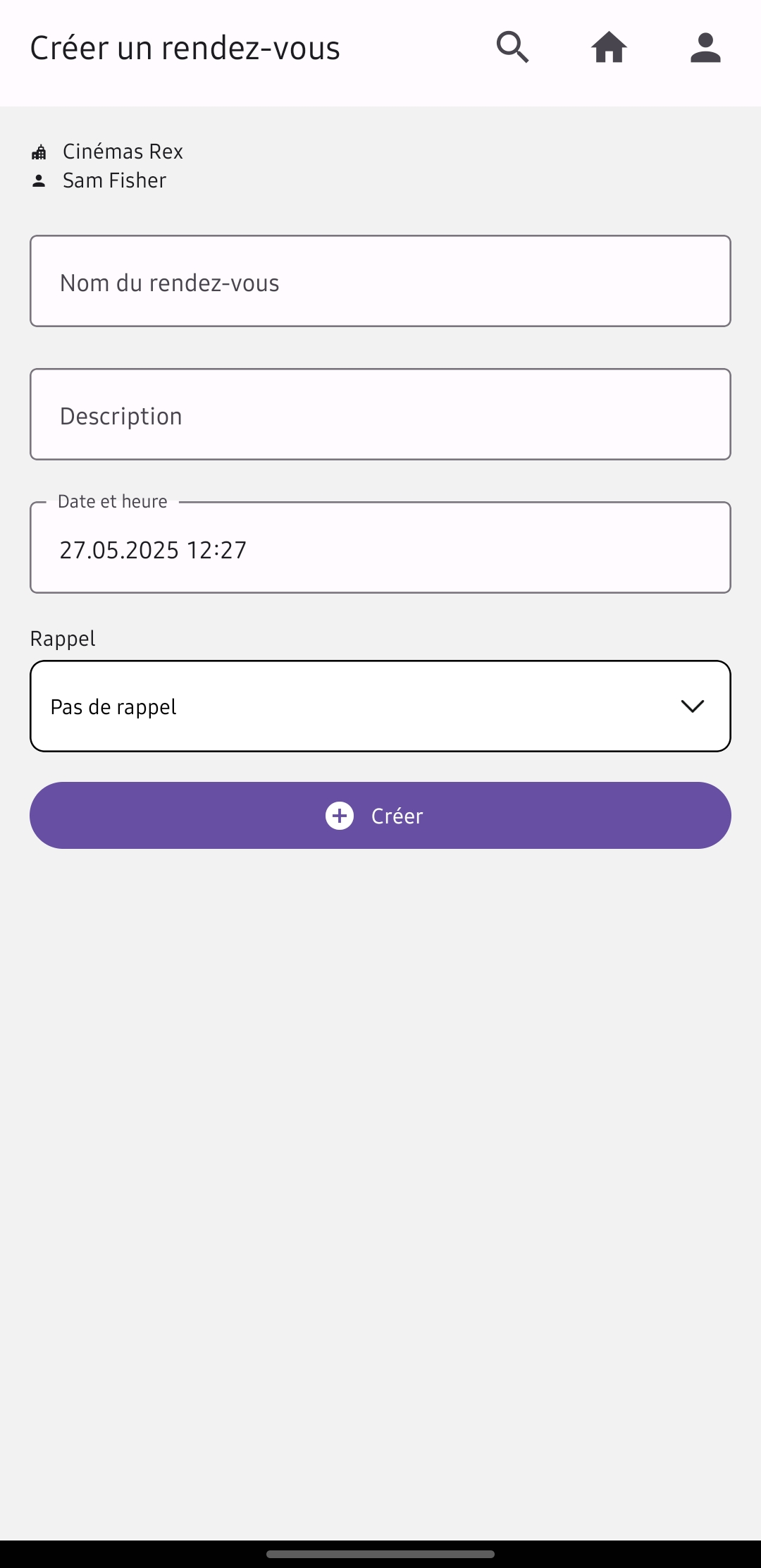This screenshot has height=1568, width=761.
Task: Open the user profile icon in header
Action: point(705,48)
